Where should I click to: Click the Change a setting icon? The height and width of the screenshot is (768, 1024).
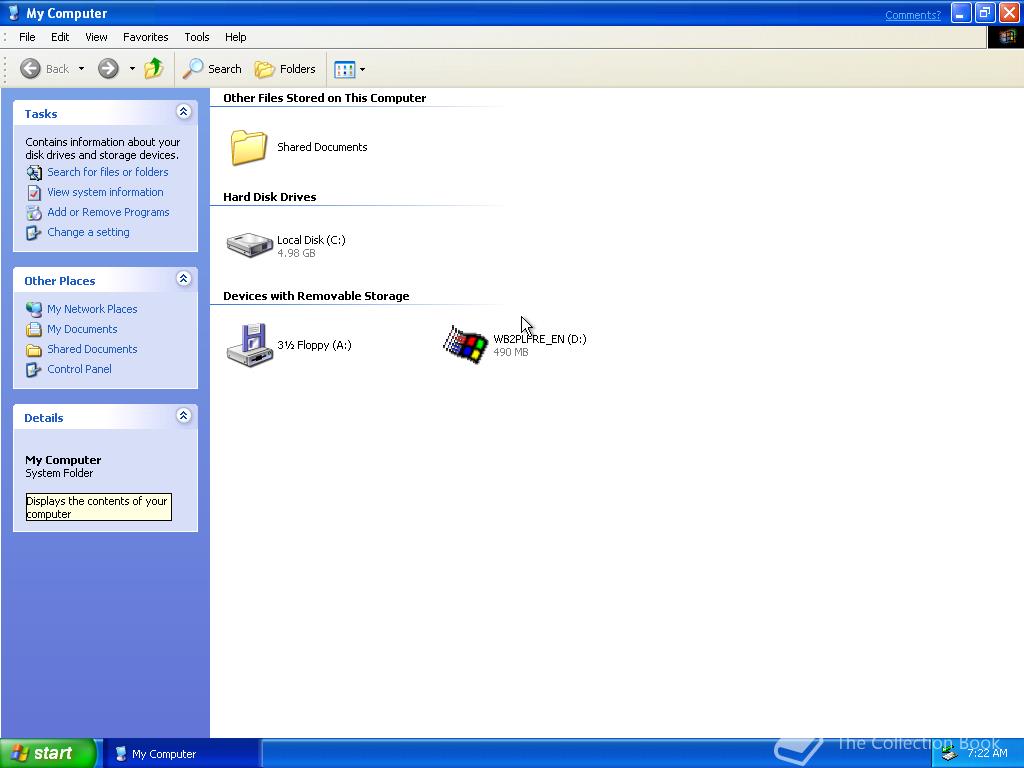(34, 232)
